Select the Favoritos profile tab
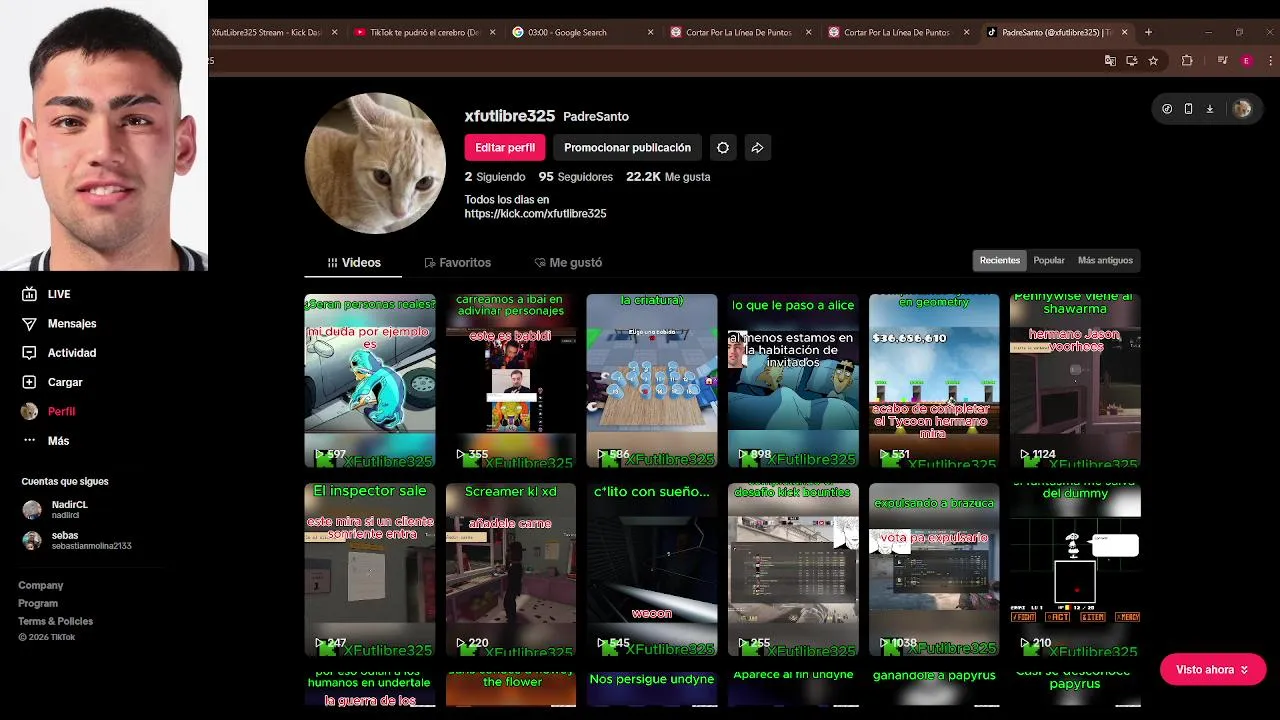1280x720 pixels. 457,263
